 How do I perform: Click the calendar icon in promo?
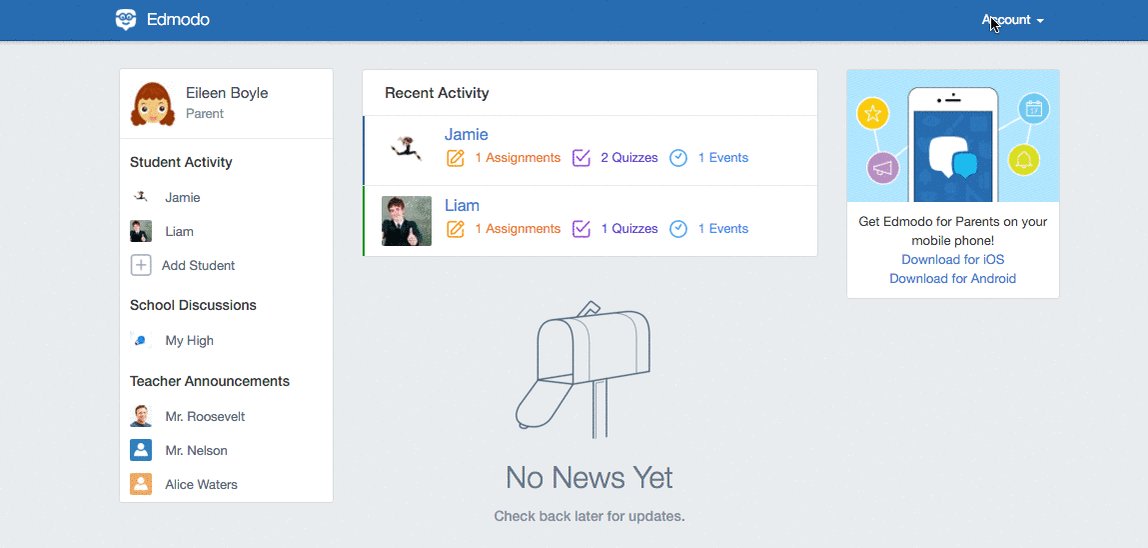click(1034, 109)
